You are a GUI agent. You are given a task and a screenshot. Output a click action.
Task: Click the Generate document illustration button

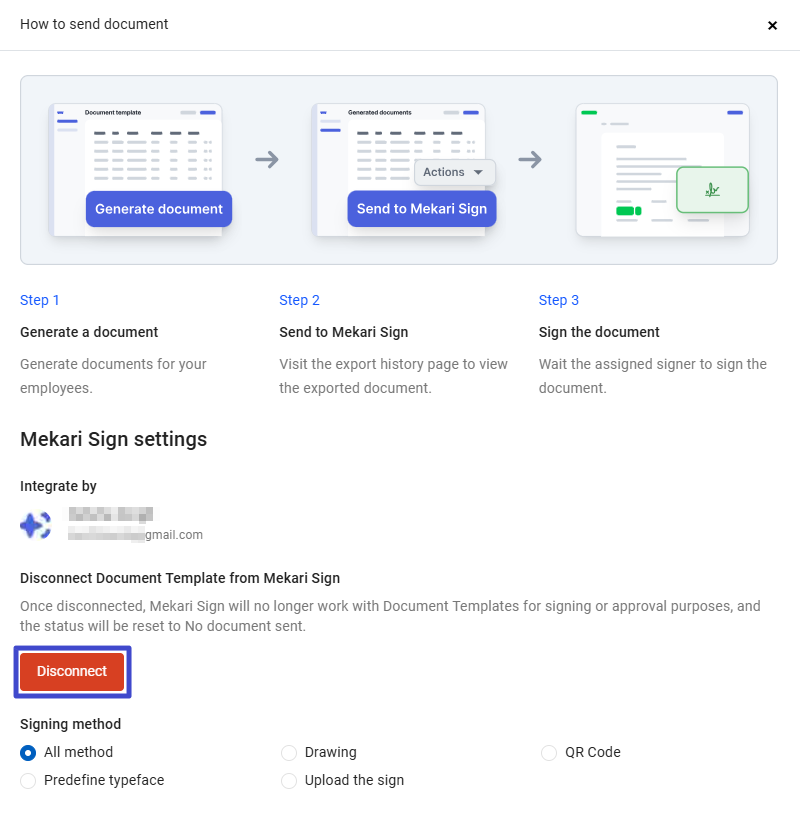159,209
